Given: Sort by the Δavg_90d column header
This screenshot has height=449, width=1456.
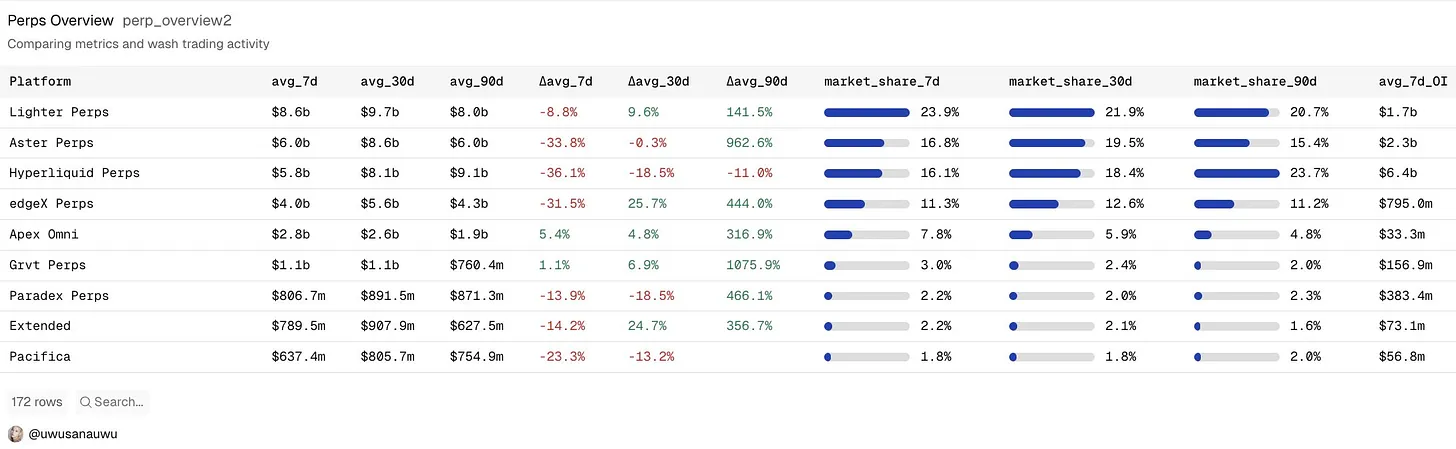Looking at the screenshot, I should tap(757, 81).
